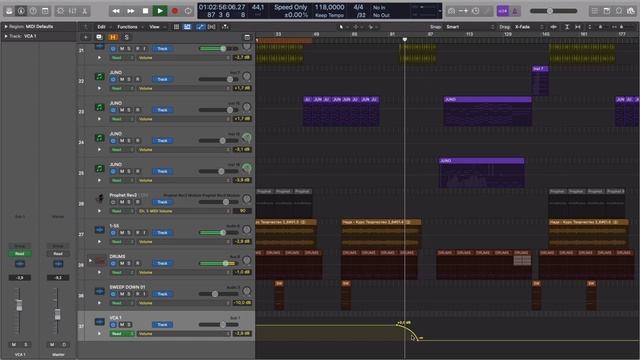Toggle Cycle mode button

[x=188, y=11]
